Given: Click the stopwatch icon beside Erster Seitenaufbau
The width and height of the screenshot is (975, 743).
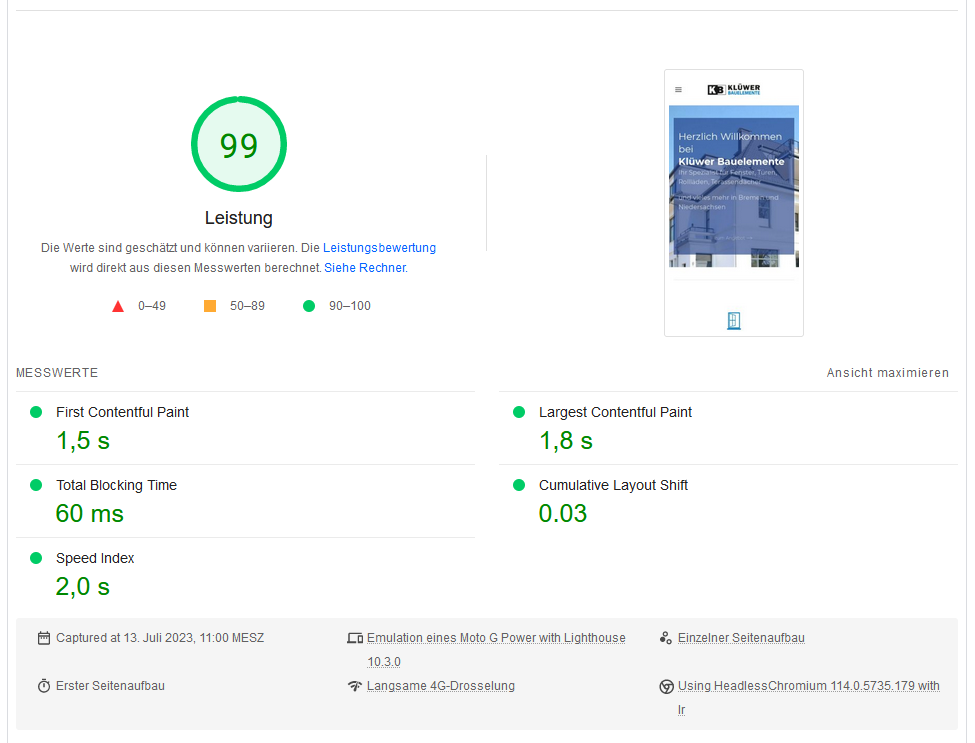Looking at the screenshot, I should point(44,686).
